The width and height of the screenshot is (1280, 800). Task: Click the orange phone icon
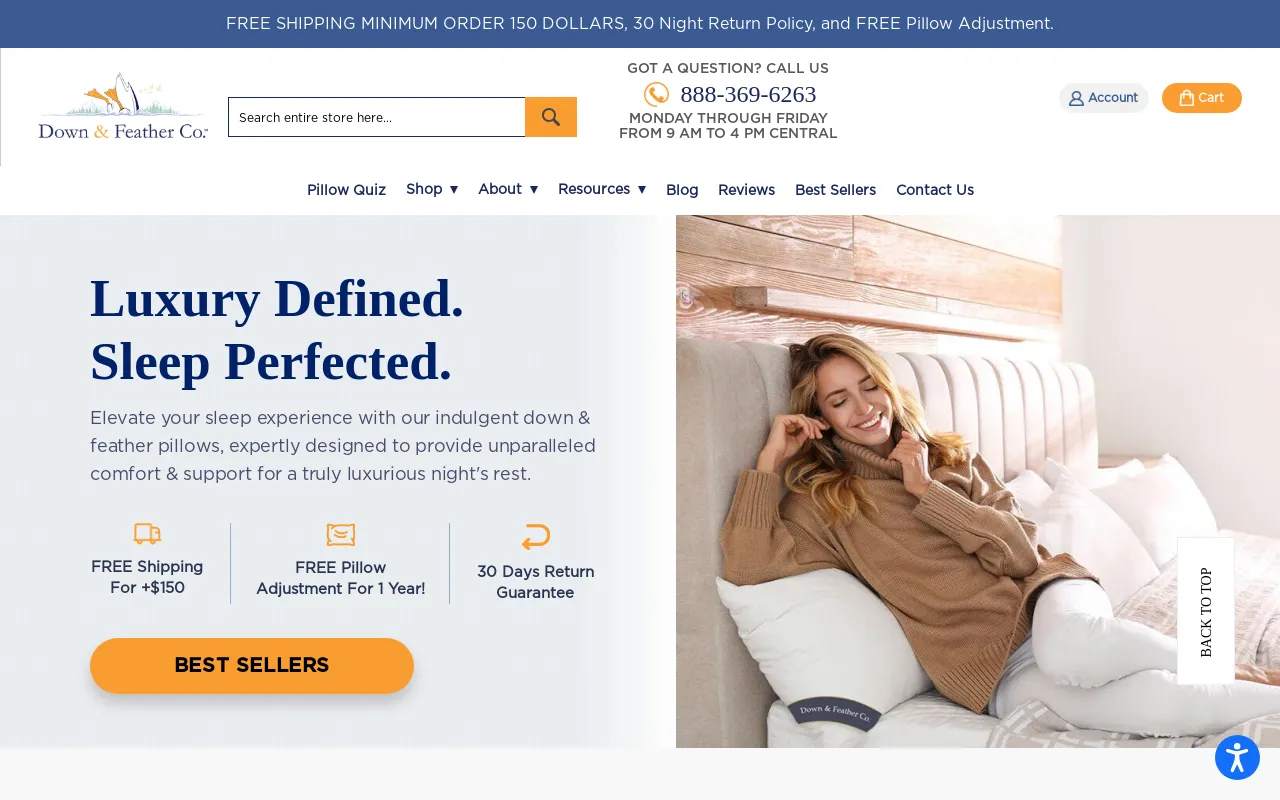[x=656, y=95]
